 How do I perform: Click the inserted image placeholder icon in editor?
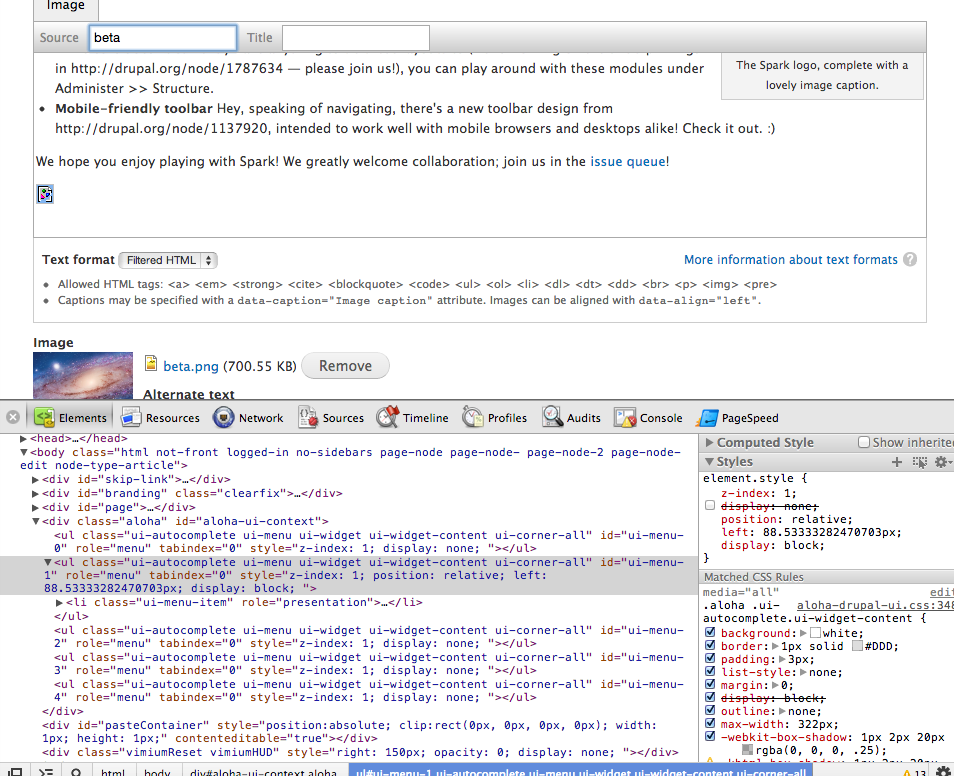45,194
